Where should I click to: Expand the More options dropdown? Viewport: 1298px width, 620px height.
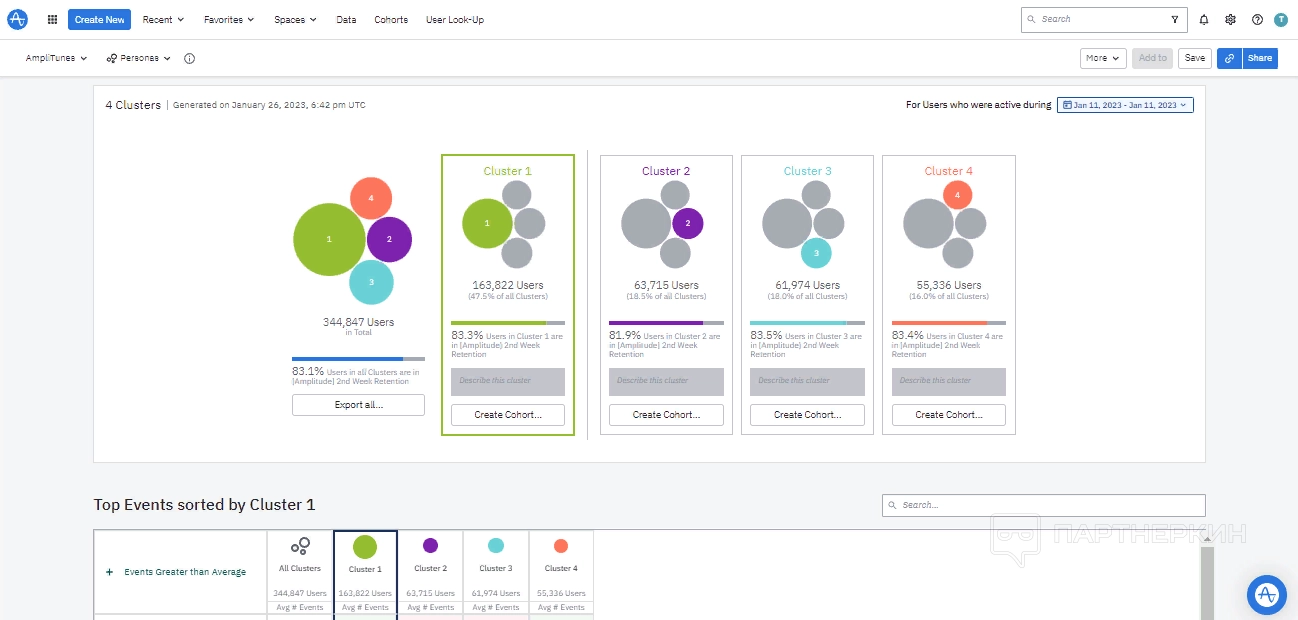click(x=1103, y=58)
